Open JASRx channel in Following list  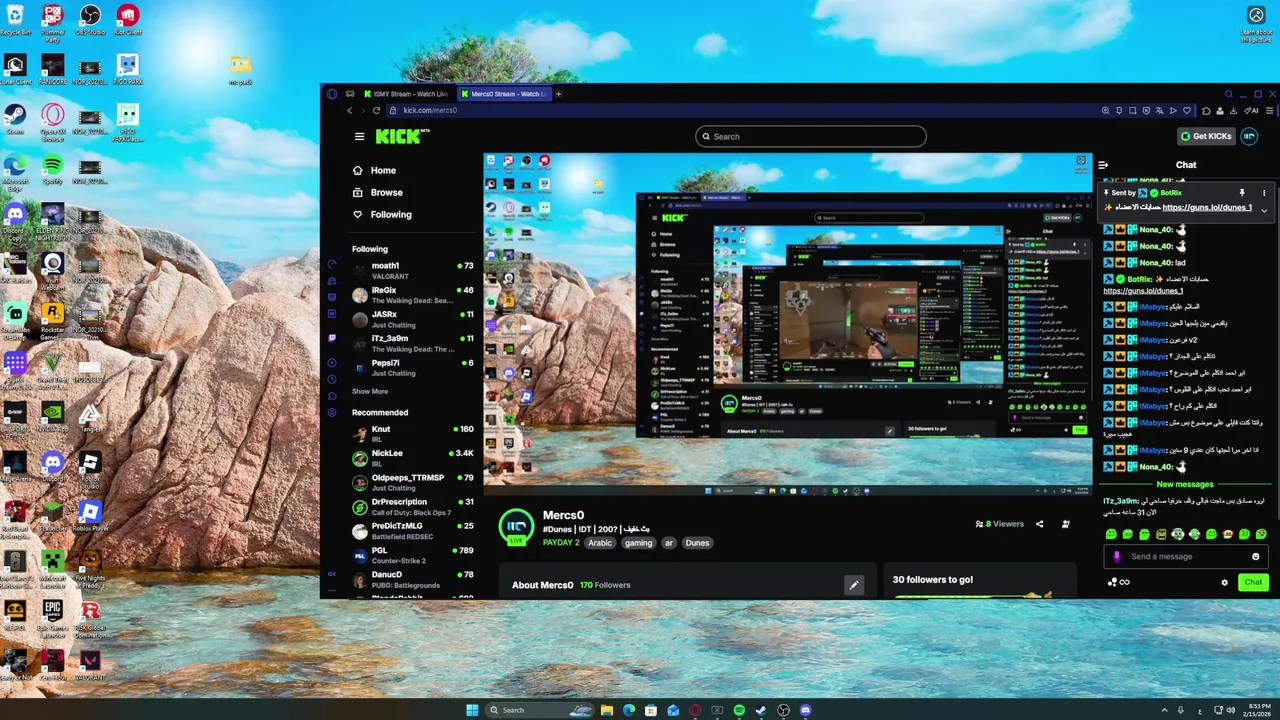coord(412,319)
